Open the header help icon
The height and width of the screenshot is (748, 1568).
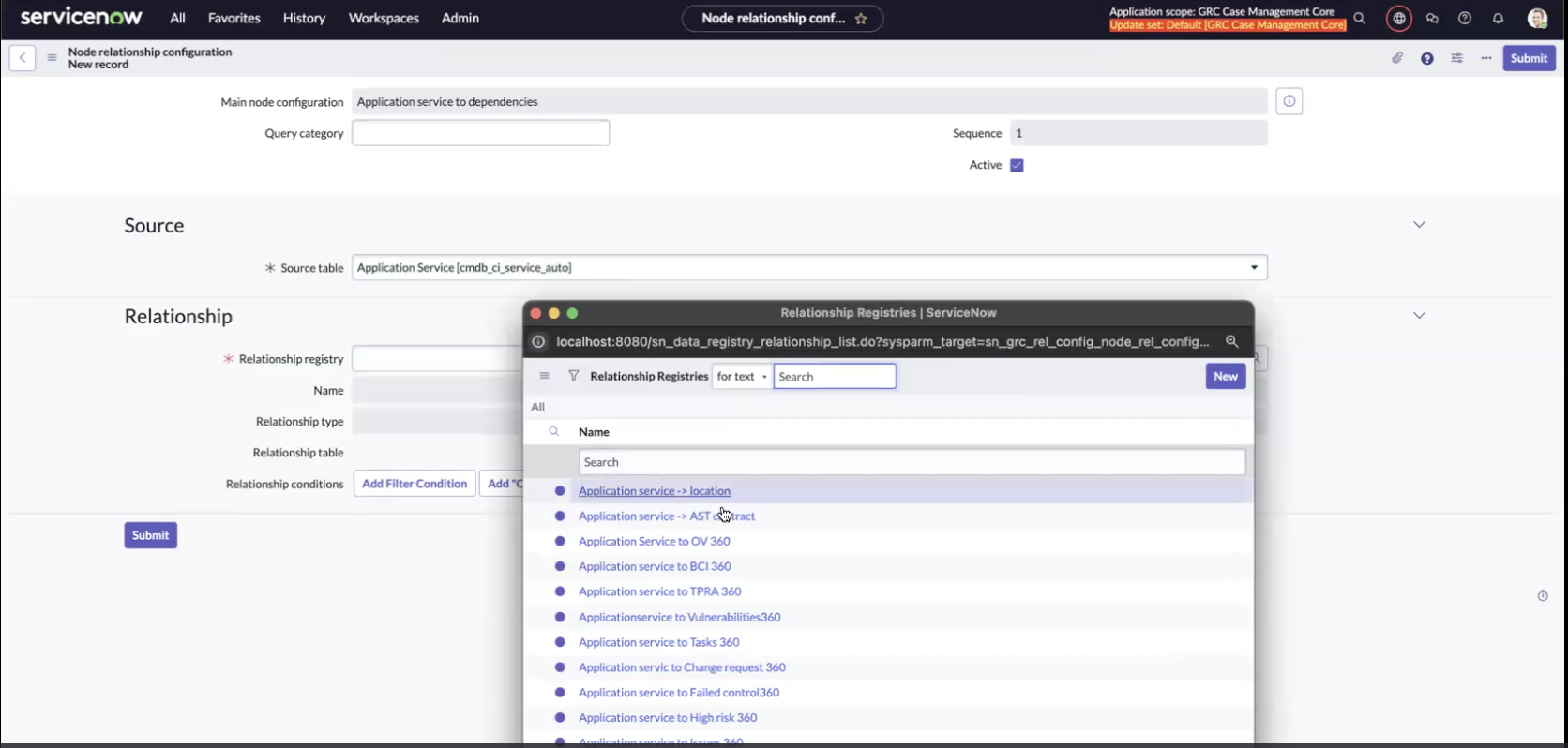1465,19
